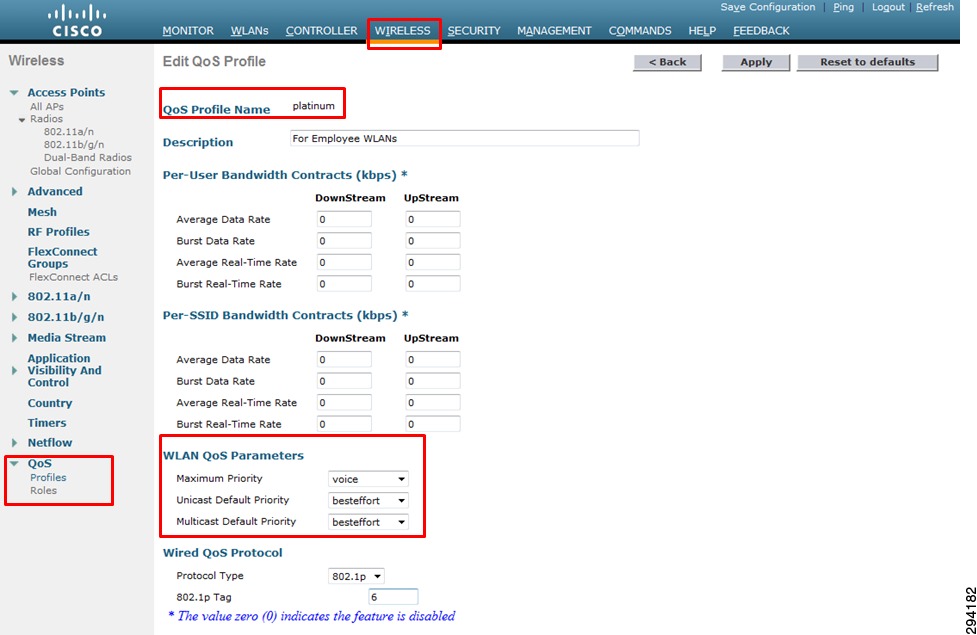Open the SECURITY menu
The height and width of the screenshot is (635, 977).
point(474,31)
